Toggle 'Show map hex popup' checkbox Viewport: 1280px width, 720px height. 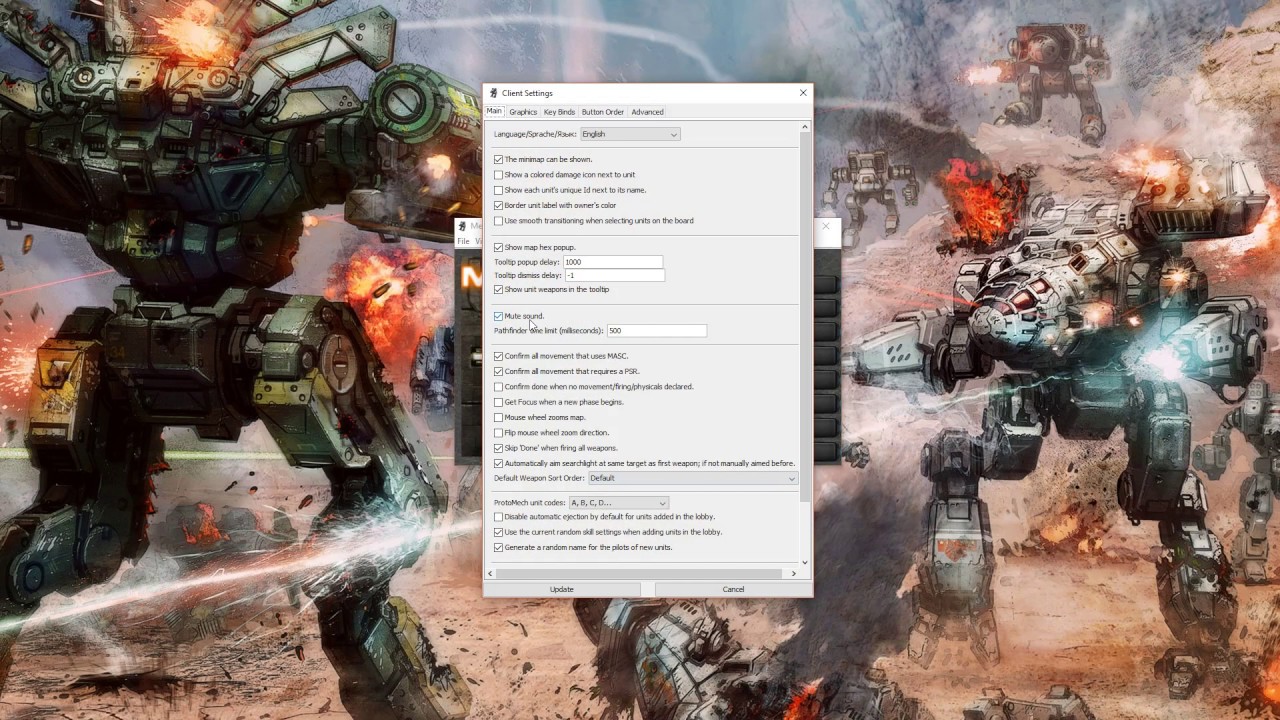point(499,247)
